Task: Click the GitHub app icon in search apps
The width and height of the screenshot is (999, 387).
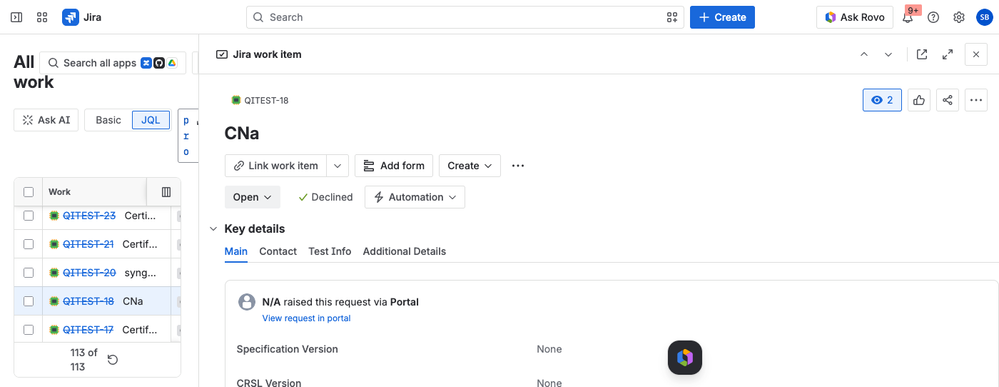Action: [159, 63]
